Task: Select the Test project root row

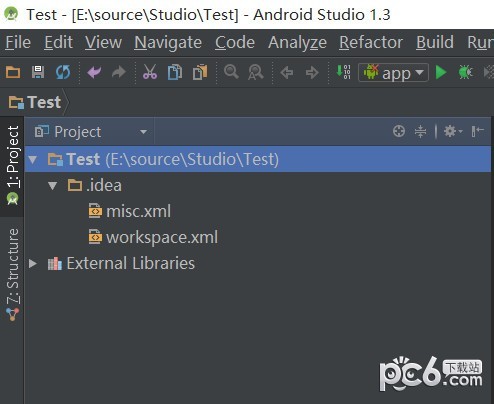Action: [258, 159]
